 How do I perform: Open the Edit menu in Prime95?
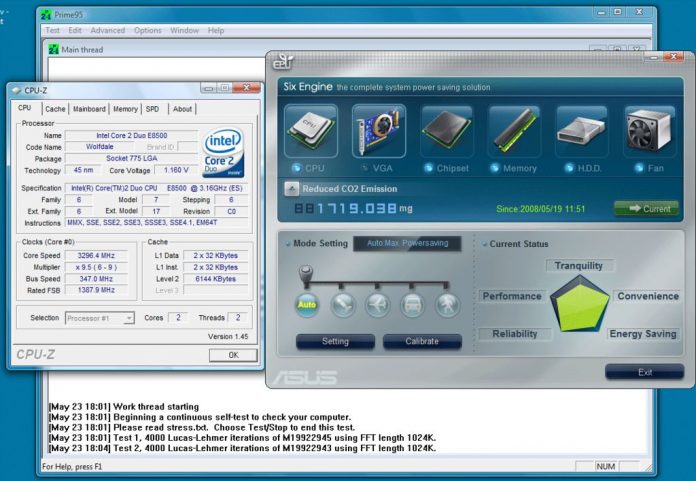(x=75, y=30)
